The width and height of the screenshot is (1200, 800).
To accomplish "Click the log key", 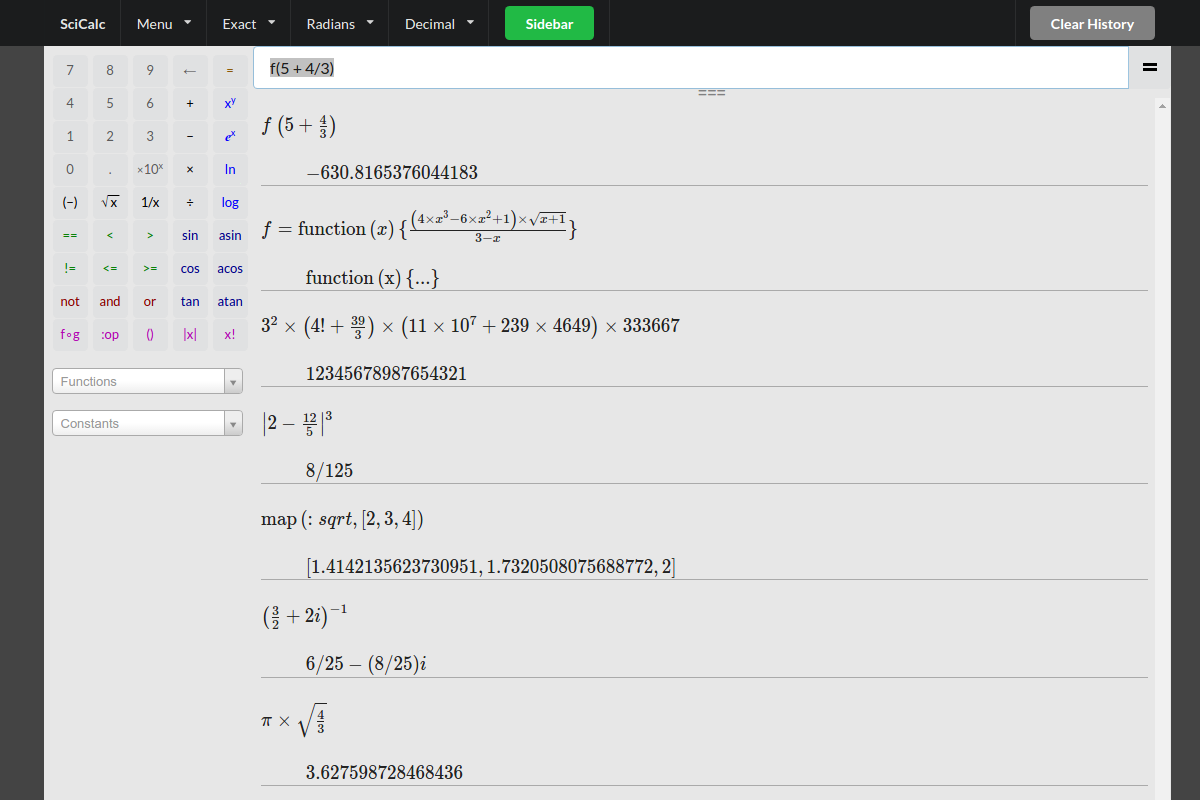I will click(x=230, y=203).
